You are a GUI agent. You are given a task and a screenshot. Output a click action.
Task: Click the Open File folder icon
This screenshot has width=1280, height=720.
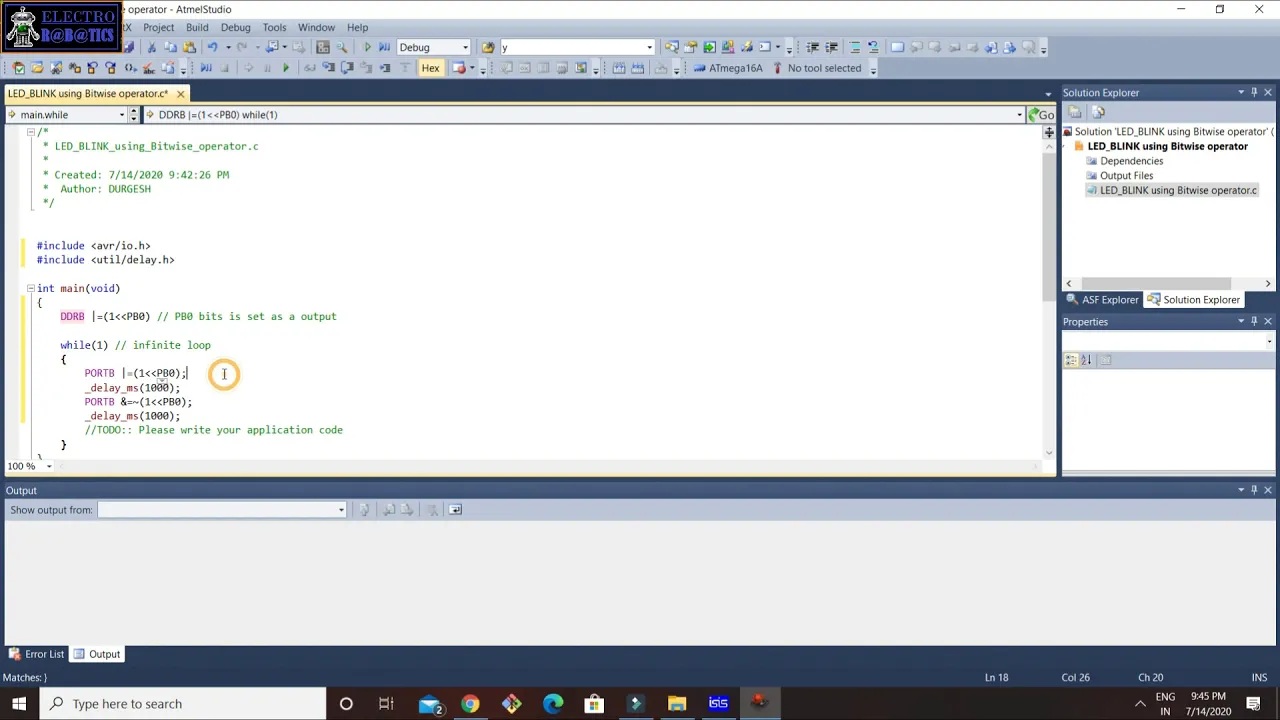[37, 68]
